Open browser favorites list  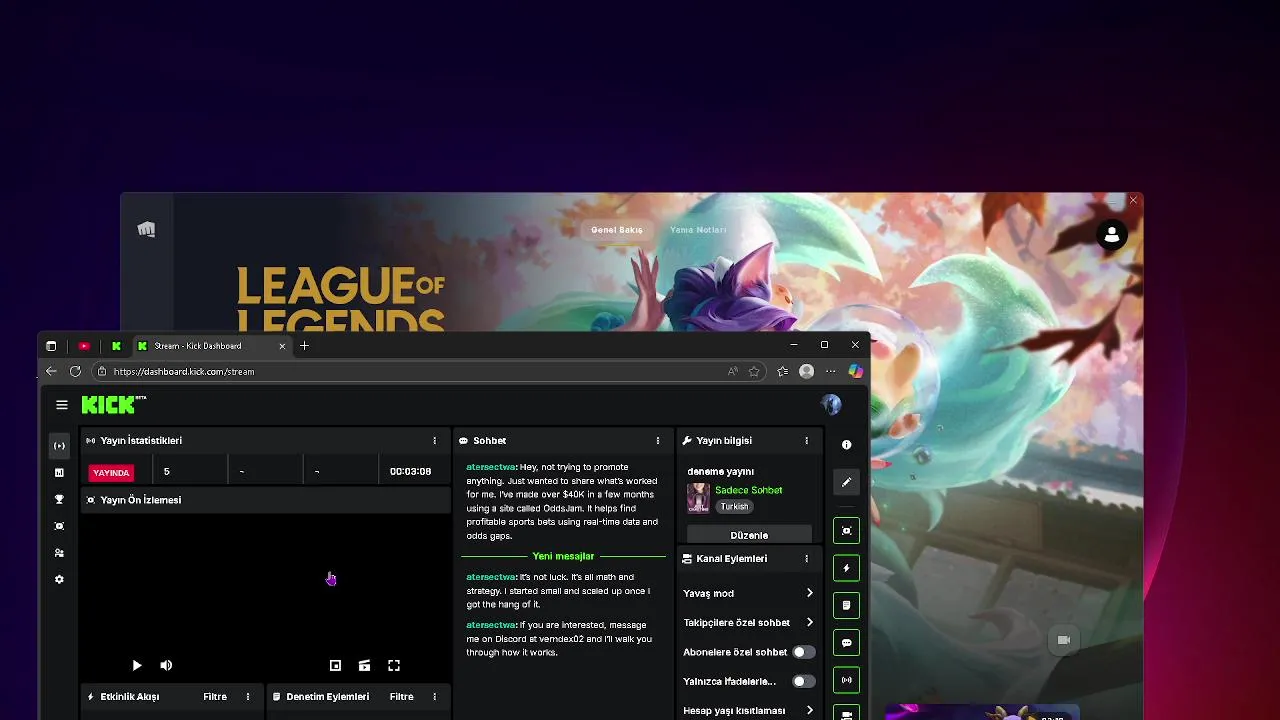[x=782, y=371]
